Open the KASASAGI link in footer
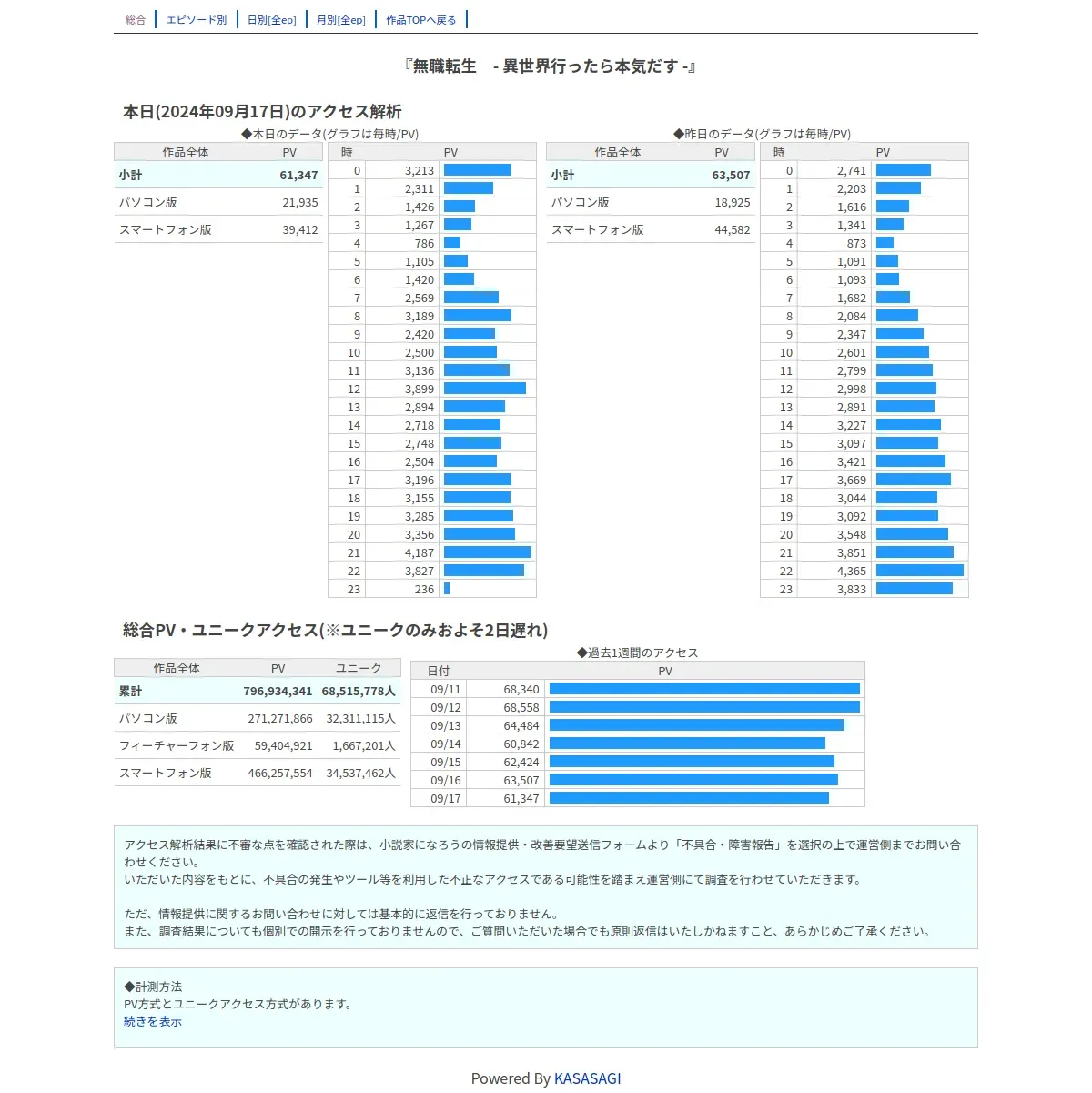 (588, 1078)
